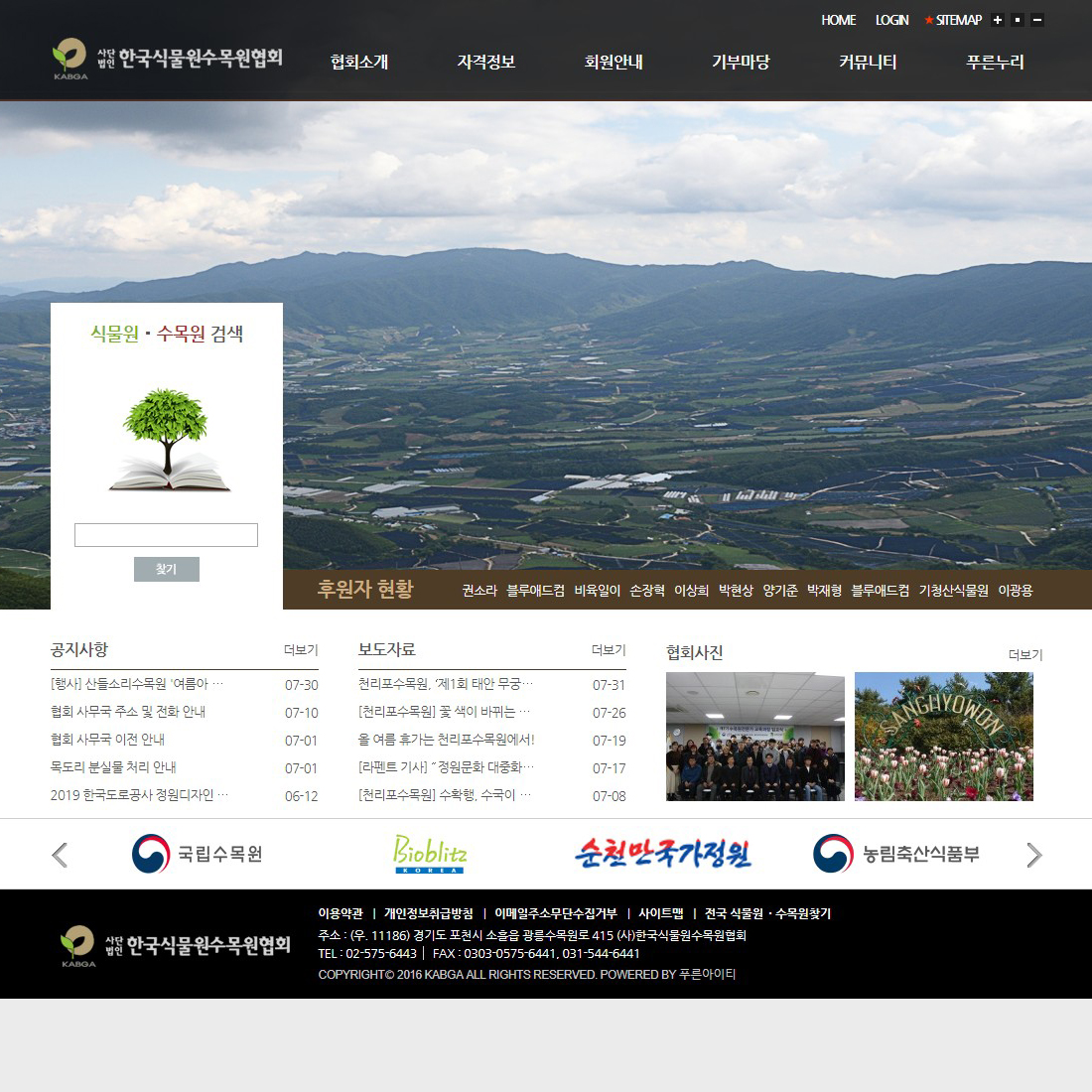The image size is (1092, 1092).
Task: Expand 보도자료 with its 더보기 link
Action: pyautogui.click(x=609, y=650)
